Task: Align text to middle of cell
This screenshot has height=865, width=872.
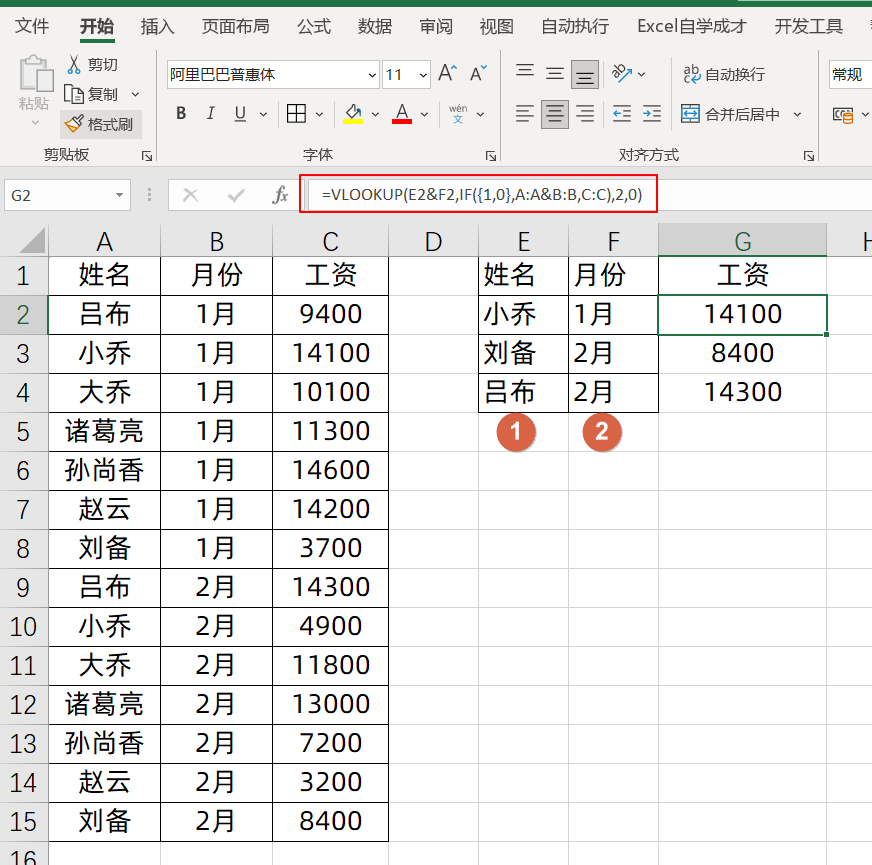Action: [554, 73]
